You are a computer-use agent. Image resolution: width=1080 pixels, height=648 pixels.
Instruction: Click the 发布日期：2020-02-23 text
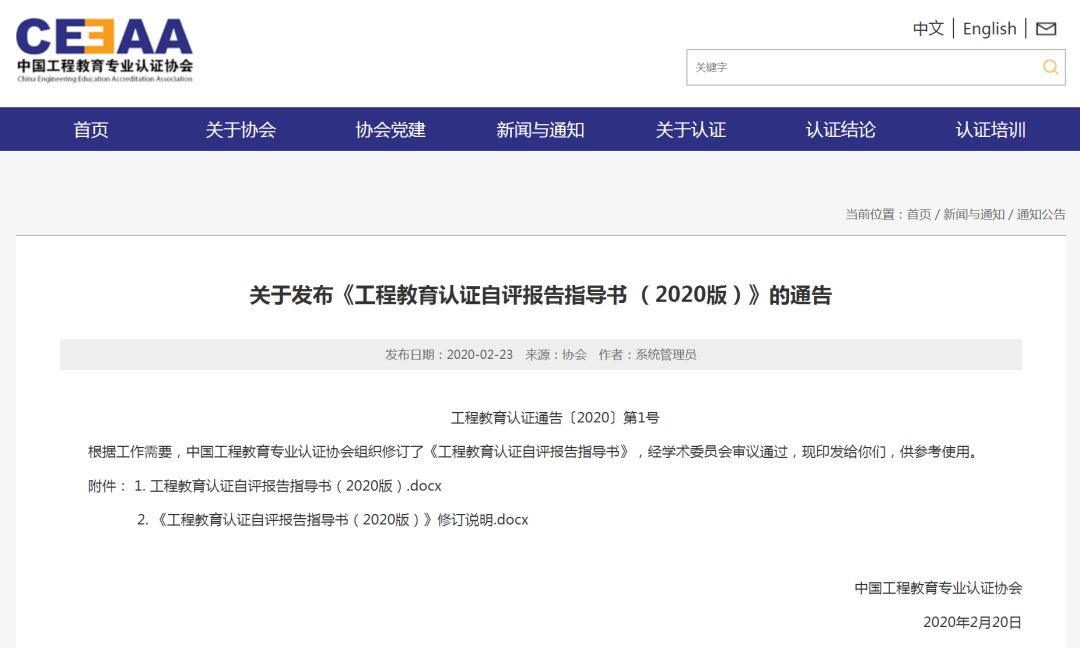click(x=449, y=355)
